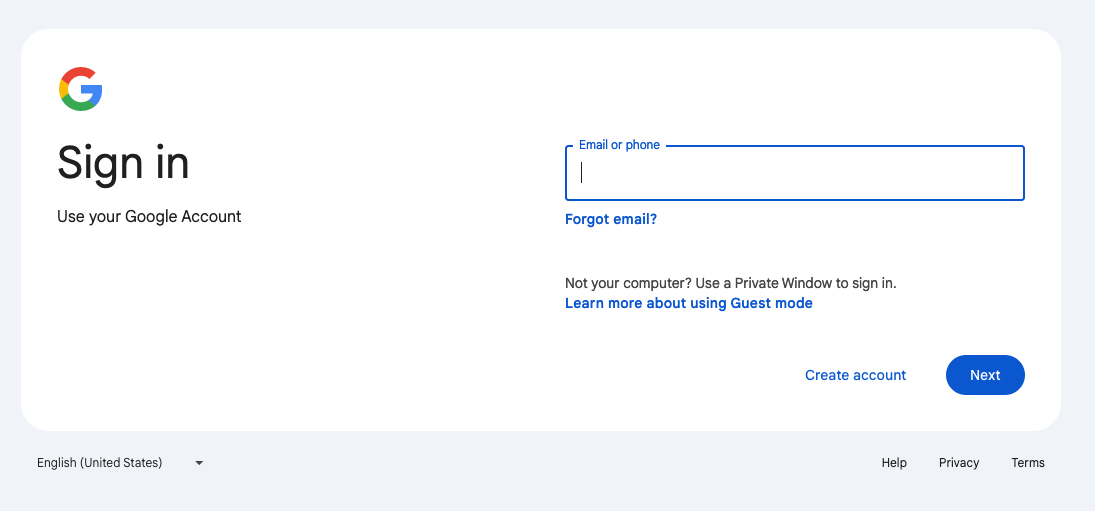Open the Privacy footer link
Viewport: 1095px width, 511px height.
pyautogui.click(x=959, y=463)
